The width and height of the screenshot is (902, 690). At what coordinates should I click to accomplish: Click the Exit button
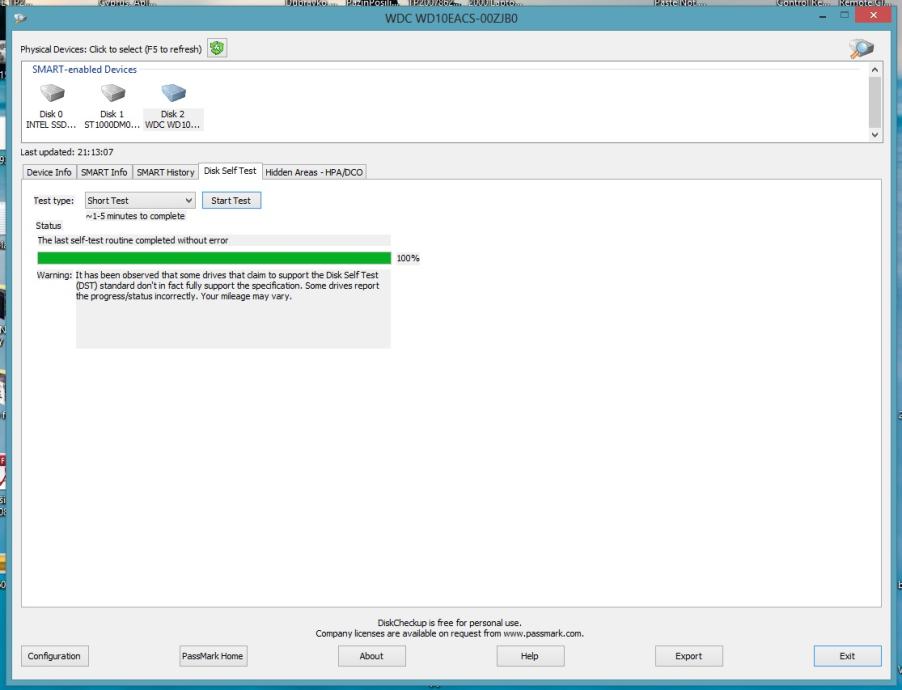pos(847,656)
